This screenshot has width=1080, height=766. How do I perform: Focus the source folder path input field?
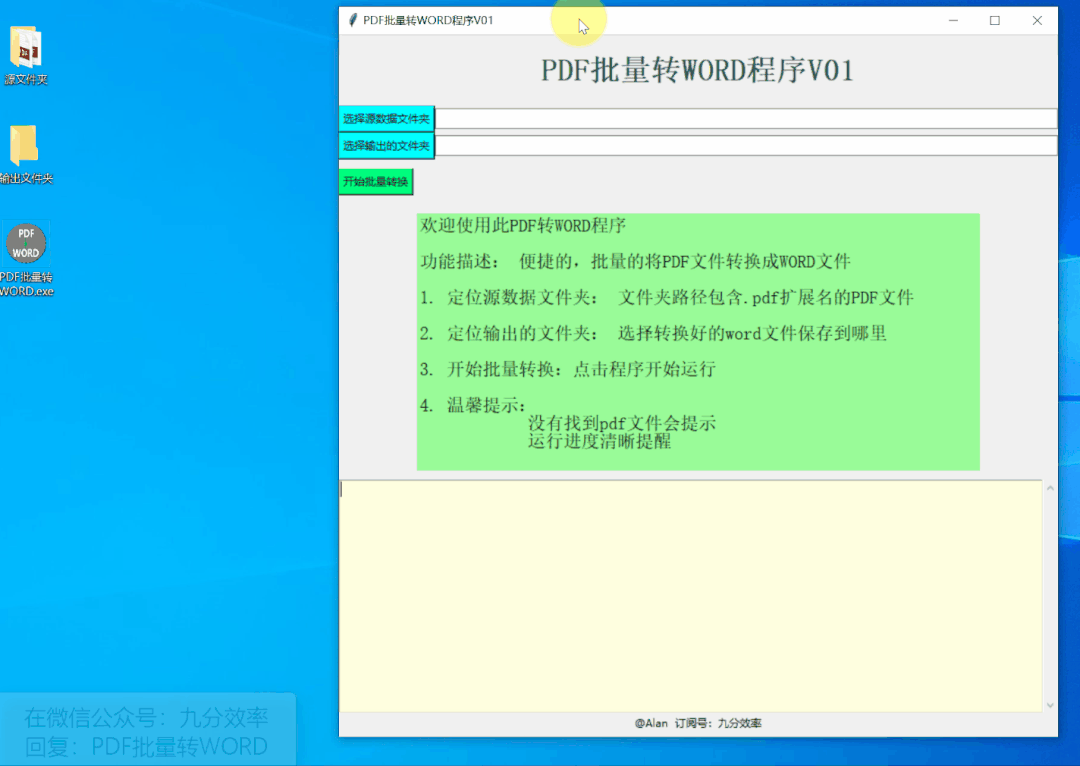pyautogui.click(x=746, y=118)
